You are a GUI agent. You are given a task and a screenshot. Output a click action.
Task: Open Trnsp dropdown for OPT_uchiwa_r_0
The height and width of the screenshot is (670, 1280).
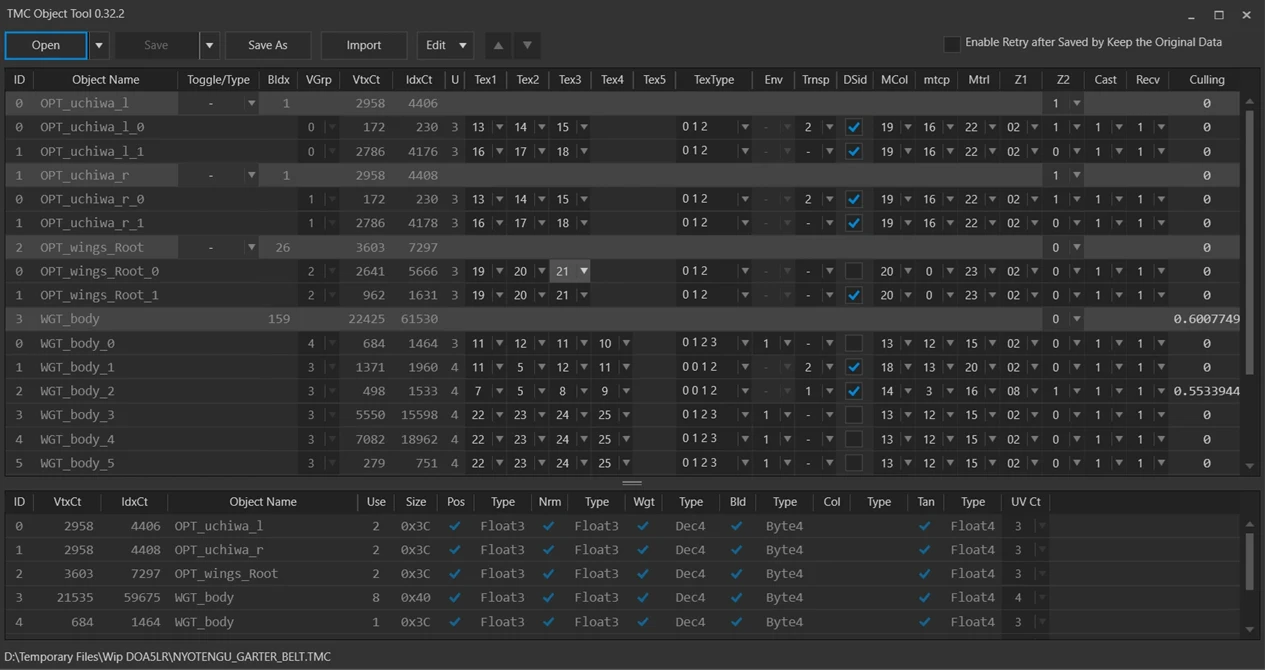pyautogui.click(x=829, y=199)
